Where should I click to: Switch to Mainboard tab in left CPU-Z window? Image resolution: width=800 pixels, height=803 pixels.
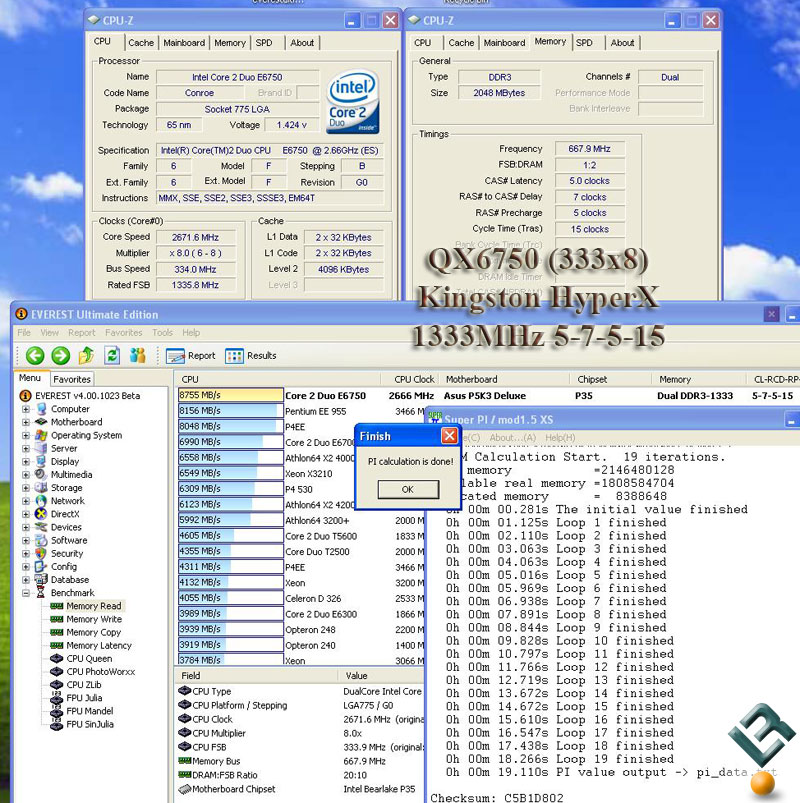coord(184,43)
